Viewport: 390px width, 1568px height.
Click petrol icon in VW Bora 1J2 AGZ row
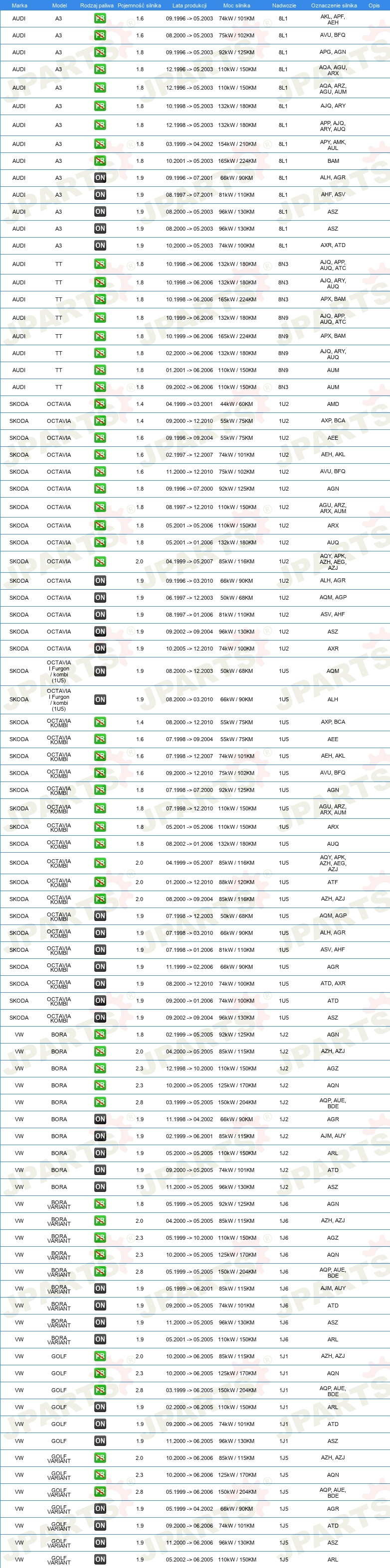pyautogui.click(x=100, y=1069)
